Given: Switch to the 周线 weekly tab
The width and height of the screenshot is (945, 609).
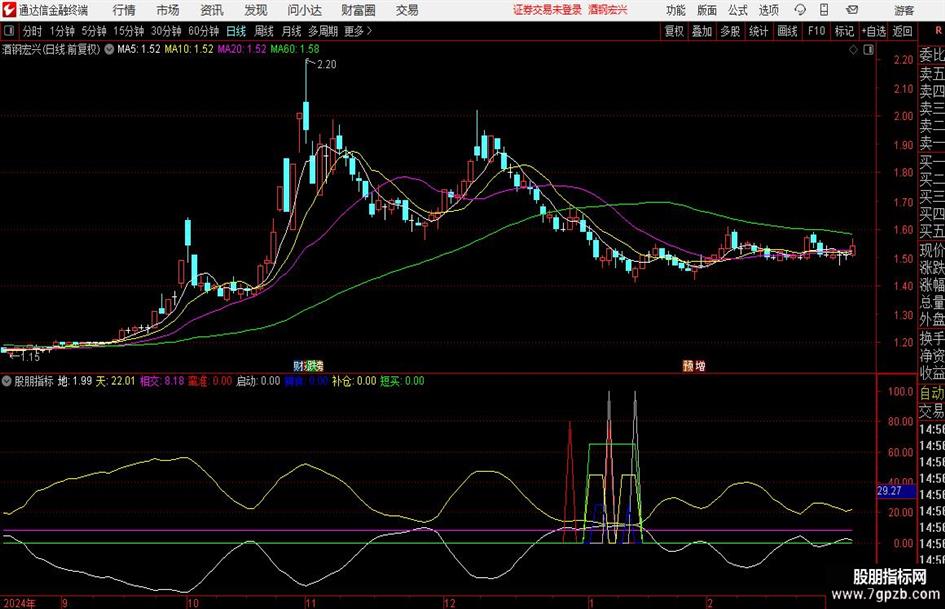Looking at the screenshot, I should (x=264, y=31).
